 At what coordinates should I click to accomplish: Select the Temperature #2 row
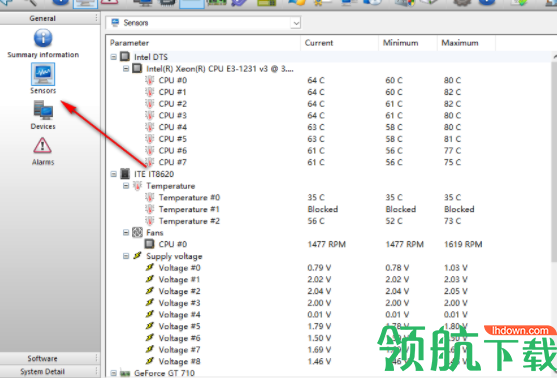pyautogui.click(x=329, y=221)
